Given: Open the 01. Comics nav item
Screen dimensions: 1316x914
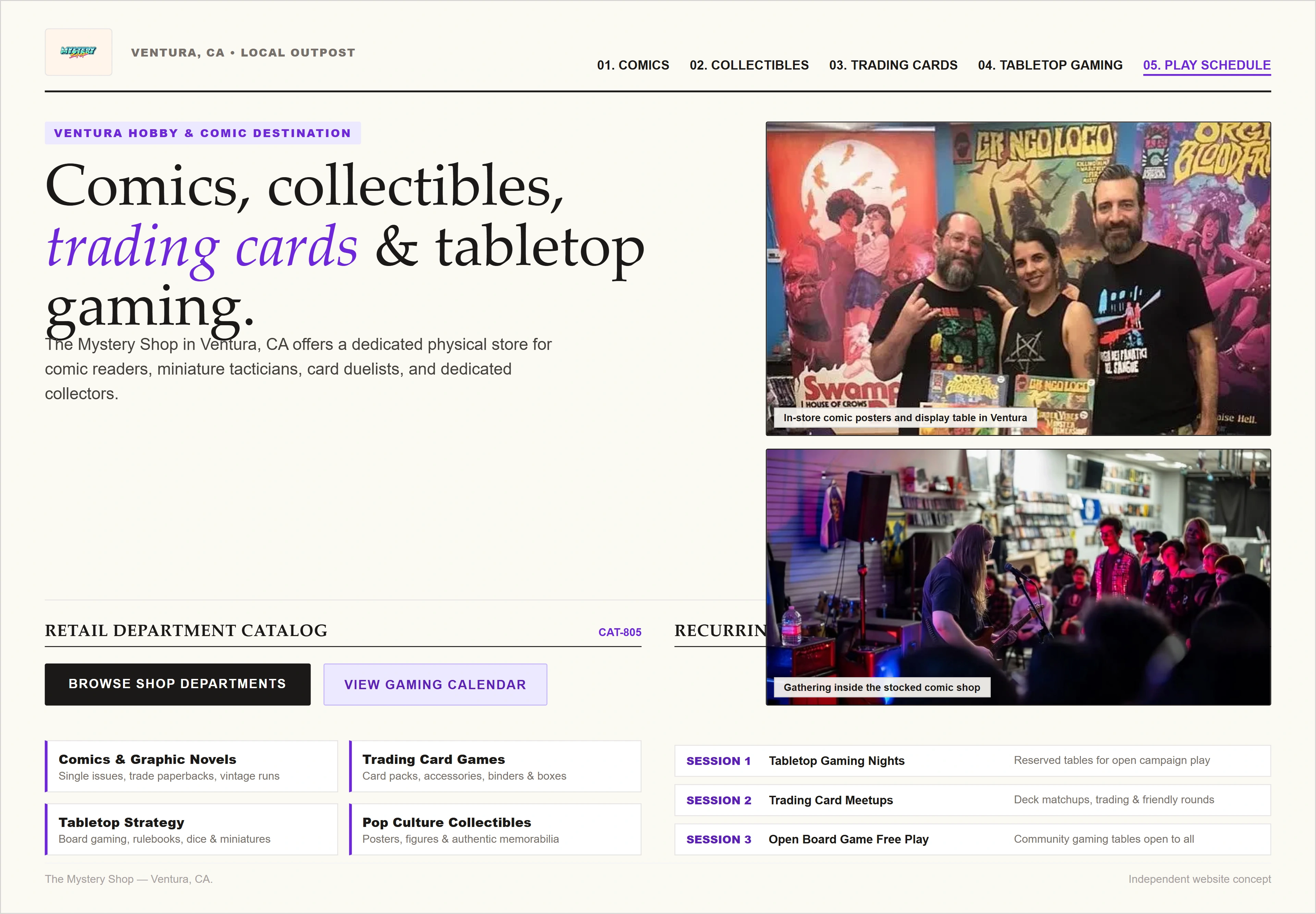Looking at the screenshot, I should pyautogui.click(x=633, y=65).
